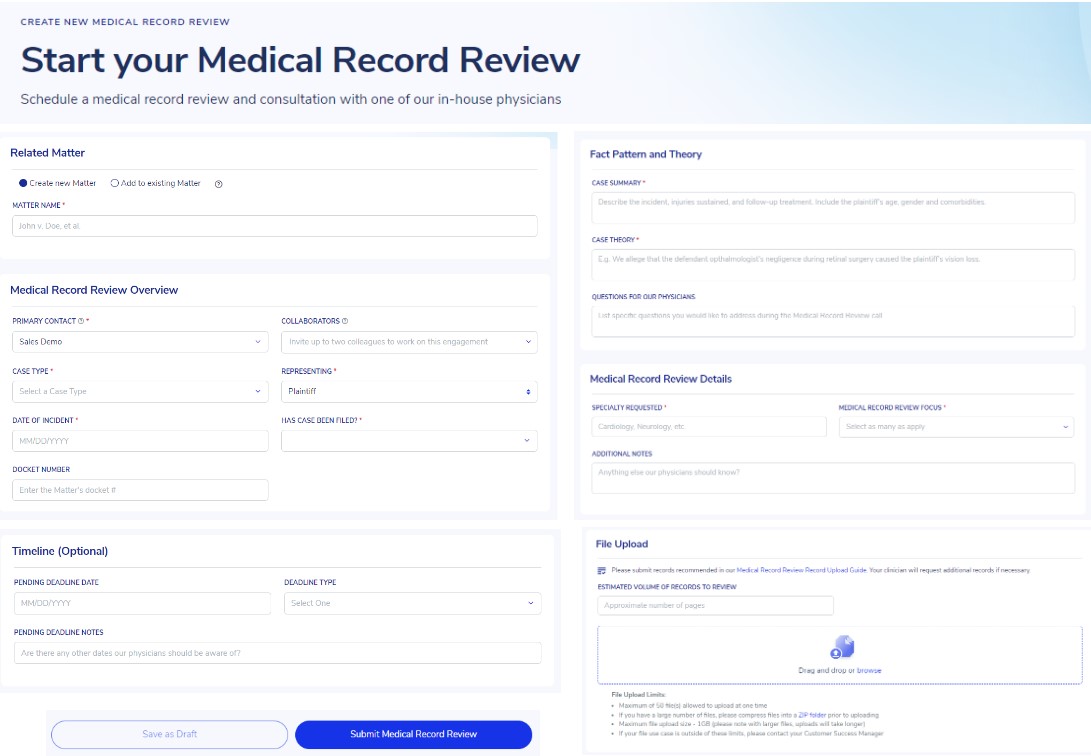1091x756 pixels.
Task: Select the Create new Matter radio option
Action: click(x=24, y=184)
